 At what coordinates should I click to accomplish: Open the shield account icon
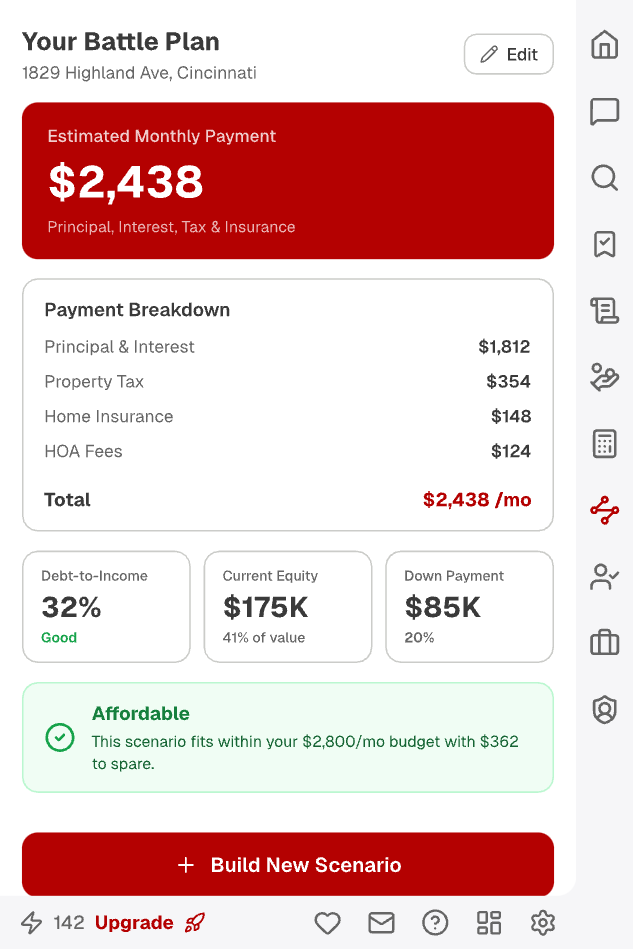click(604, 709)
